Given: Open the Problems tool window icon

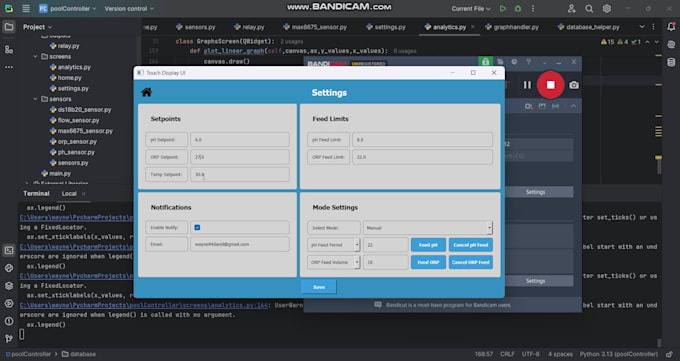Looking at the screenshot, I should click(x=9, y=322).
